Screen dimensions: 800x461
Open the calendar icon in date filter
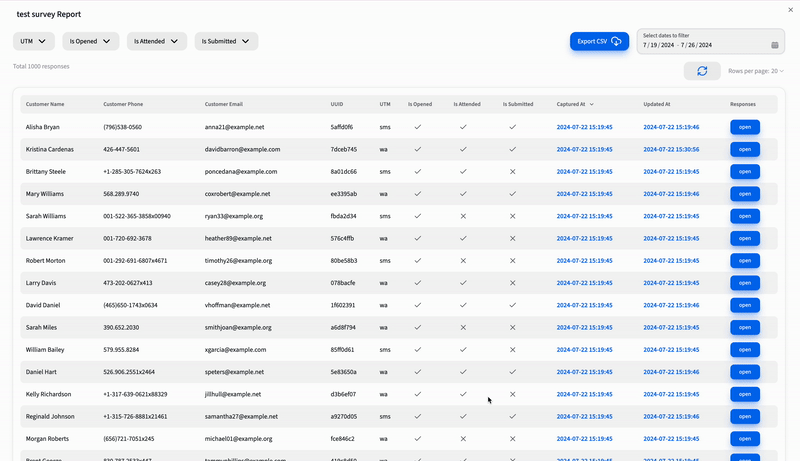click(775, 45)
